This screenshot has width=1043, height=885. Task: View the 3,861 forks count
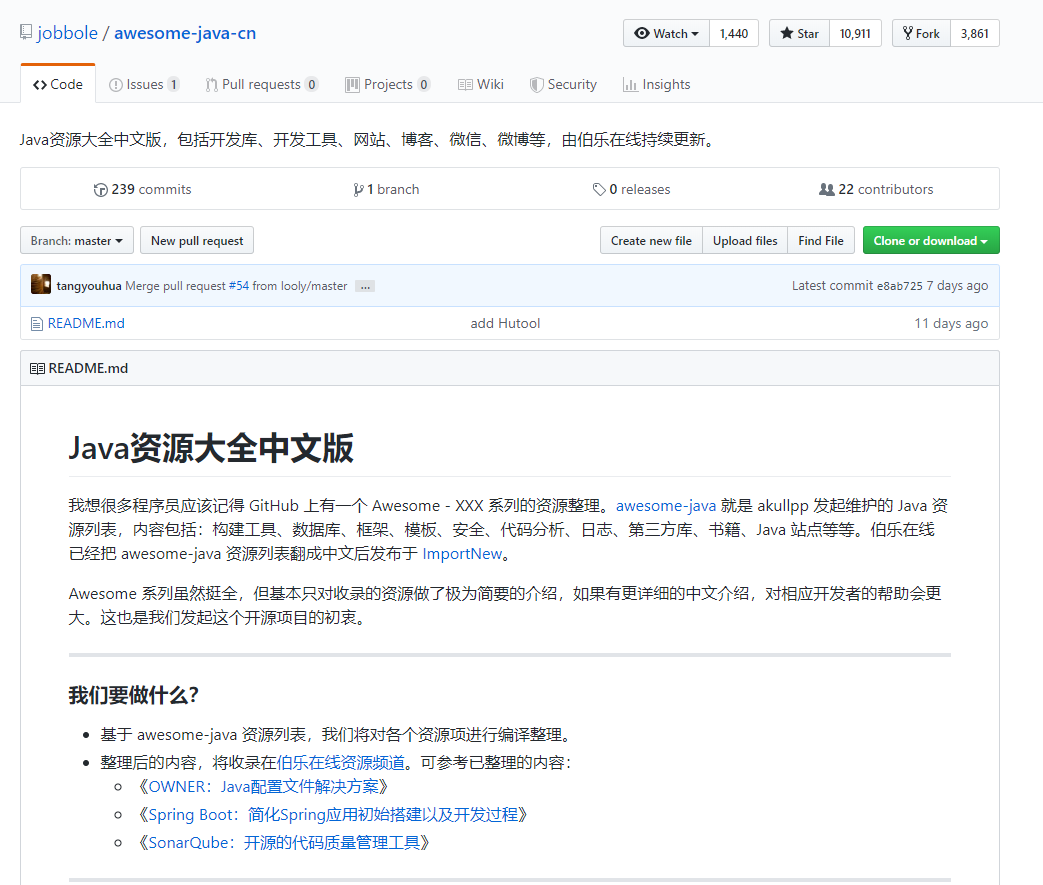[974, 33]
